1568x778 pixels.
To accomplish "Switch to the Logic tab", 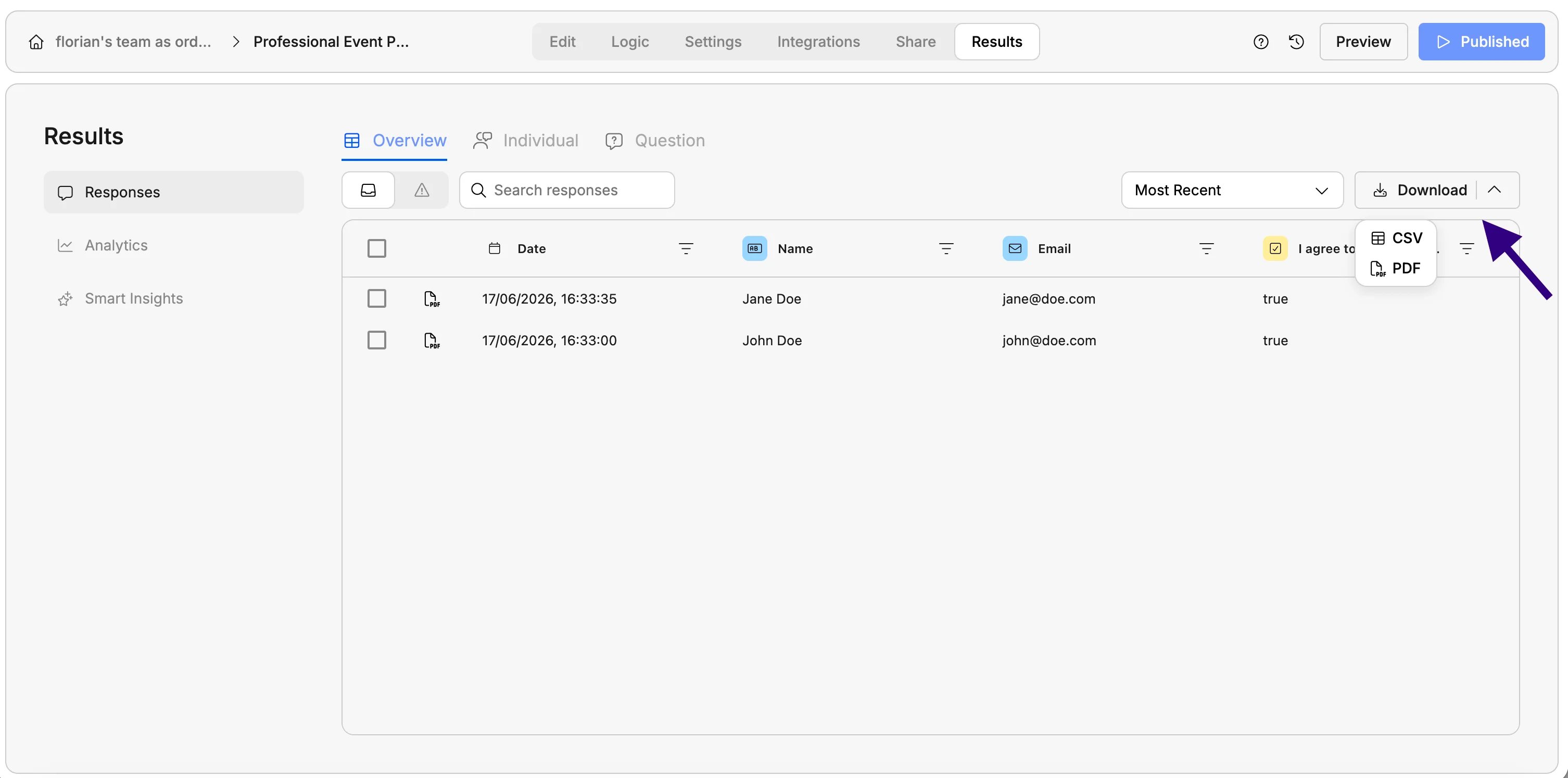I will 630,41.
